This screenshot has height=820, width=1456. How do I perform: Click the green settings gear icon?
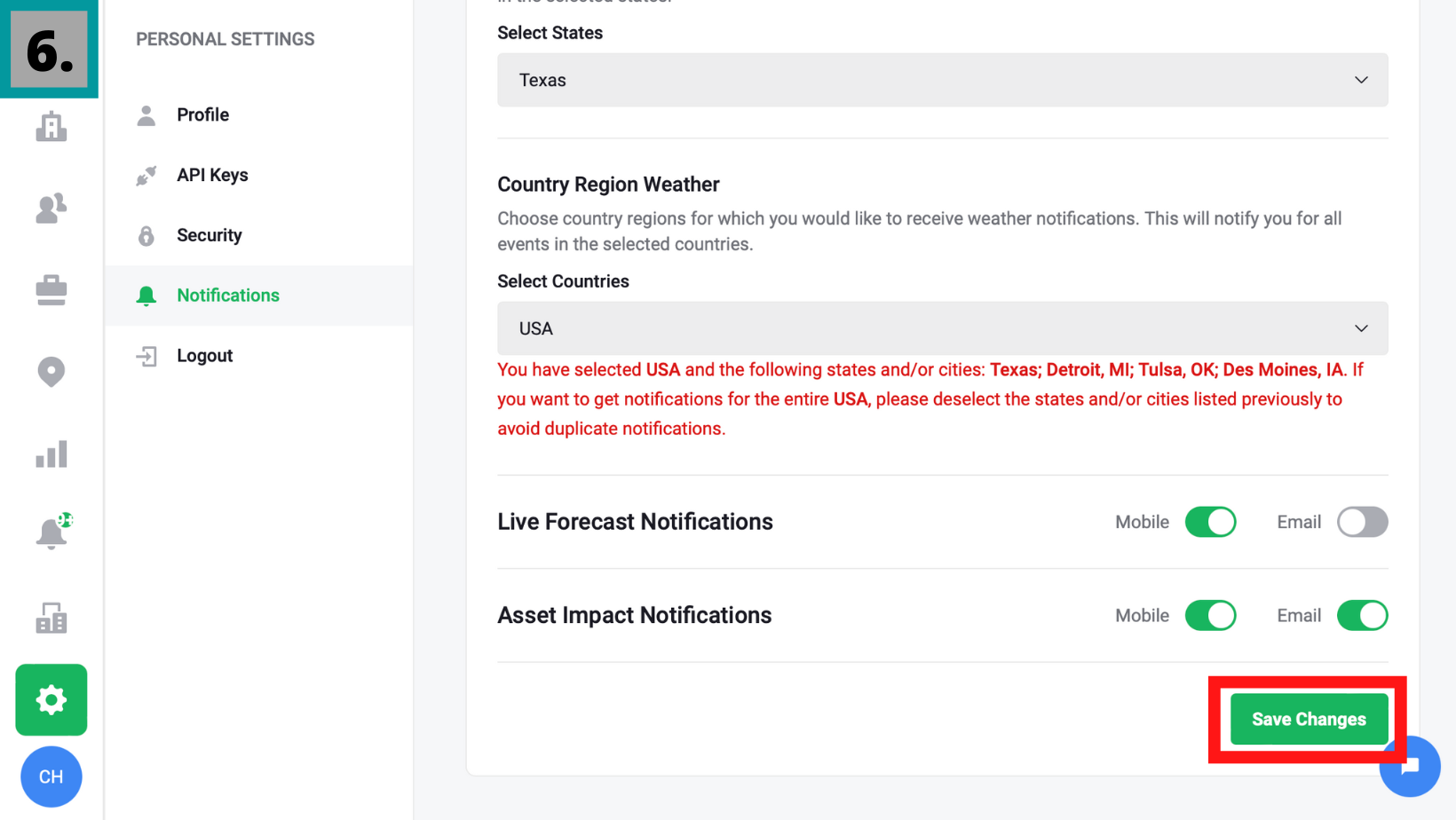tap(51, 700)
